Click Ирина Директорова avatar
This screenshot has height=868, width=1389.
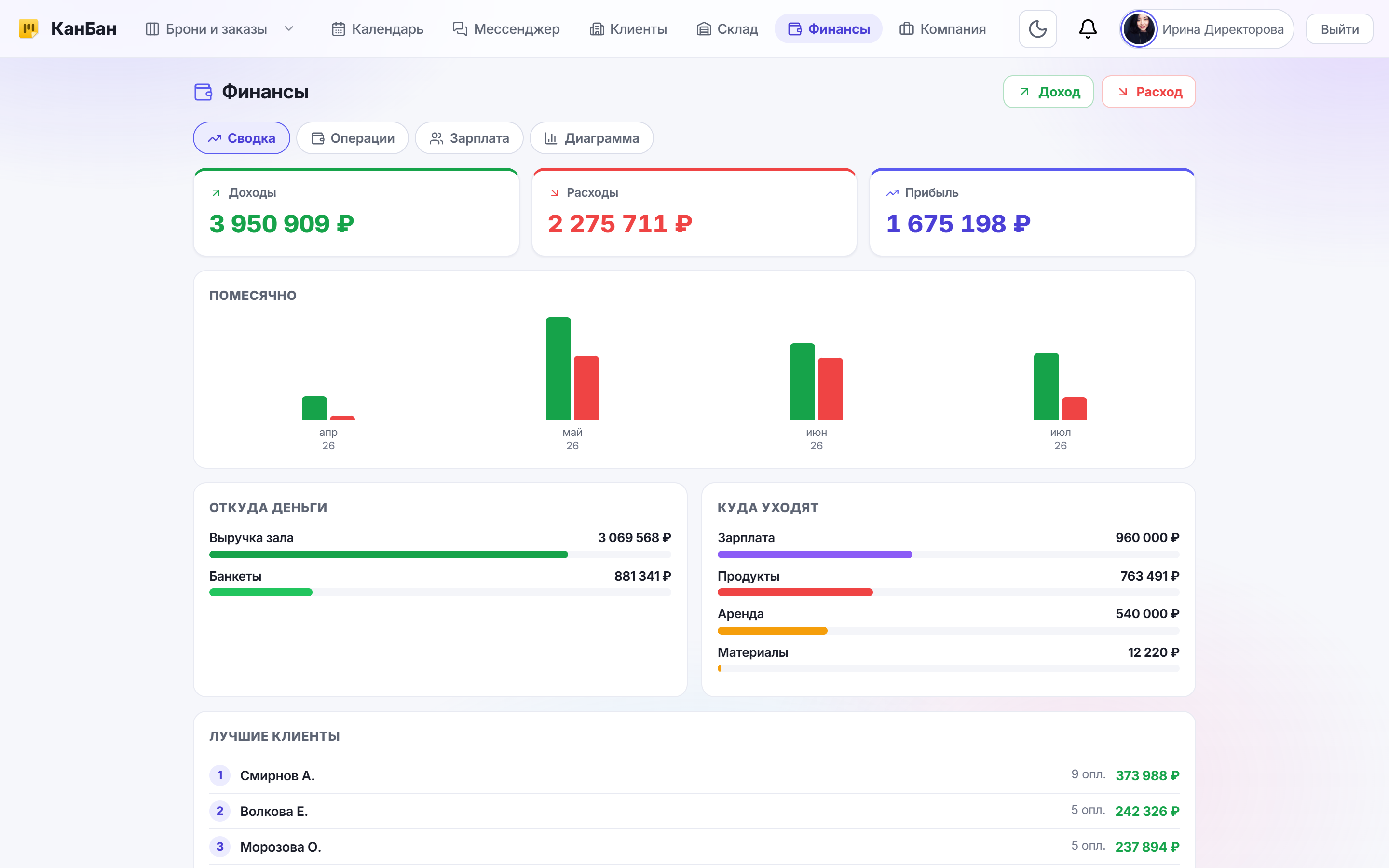[x=1139, y=29]
